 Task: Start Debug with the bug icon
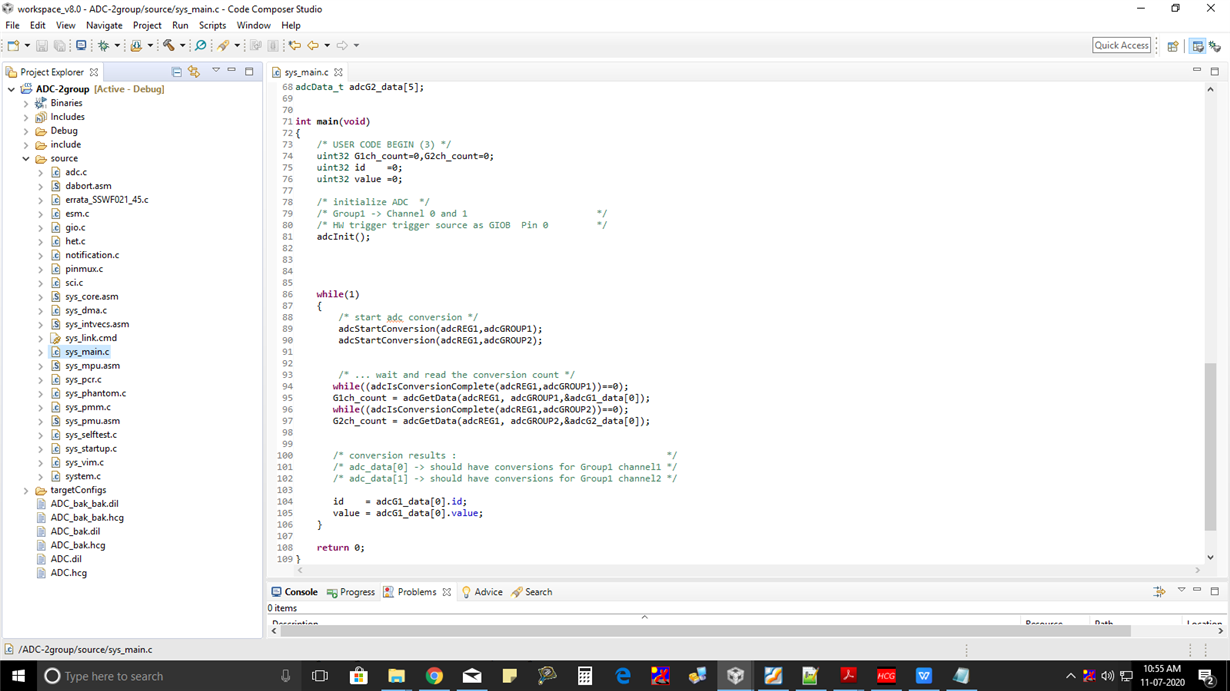(103, 45)
